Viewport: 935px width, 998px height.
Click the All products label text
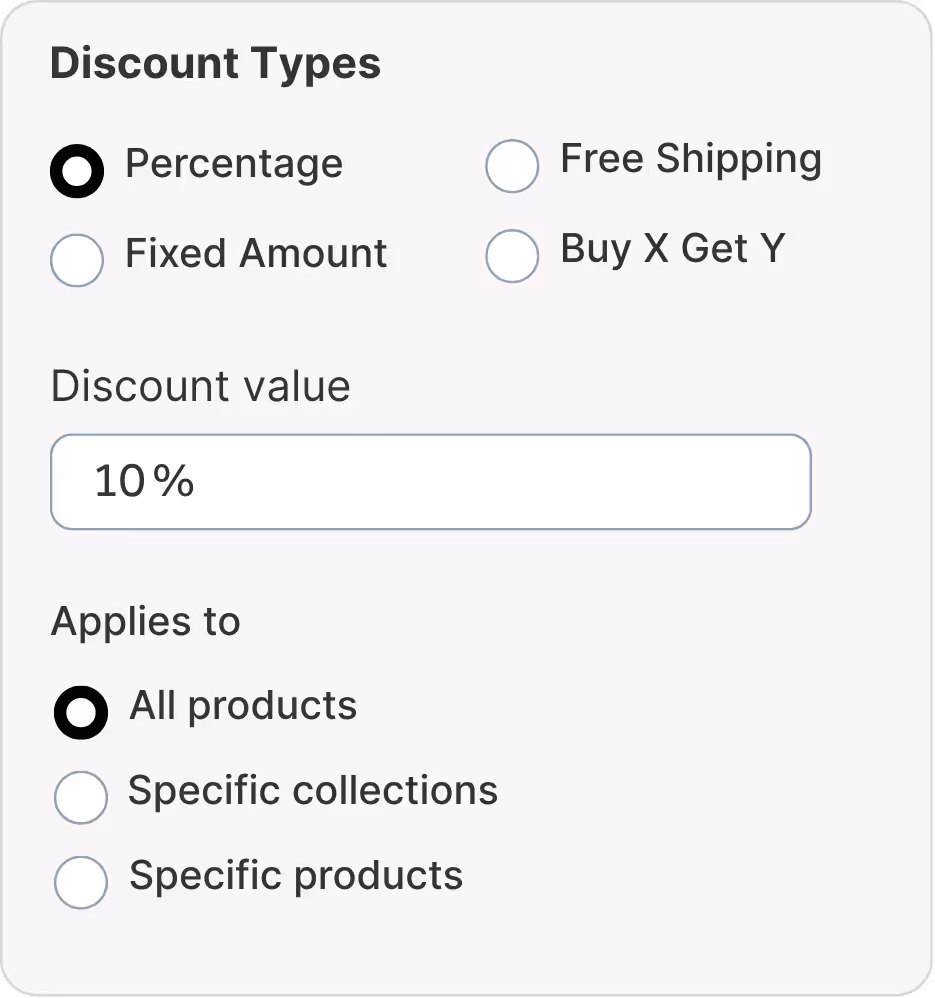[242, 705]
